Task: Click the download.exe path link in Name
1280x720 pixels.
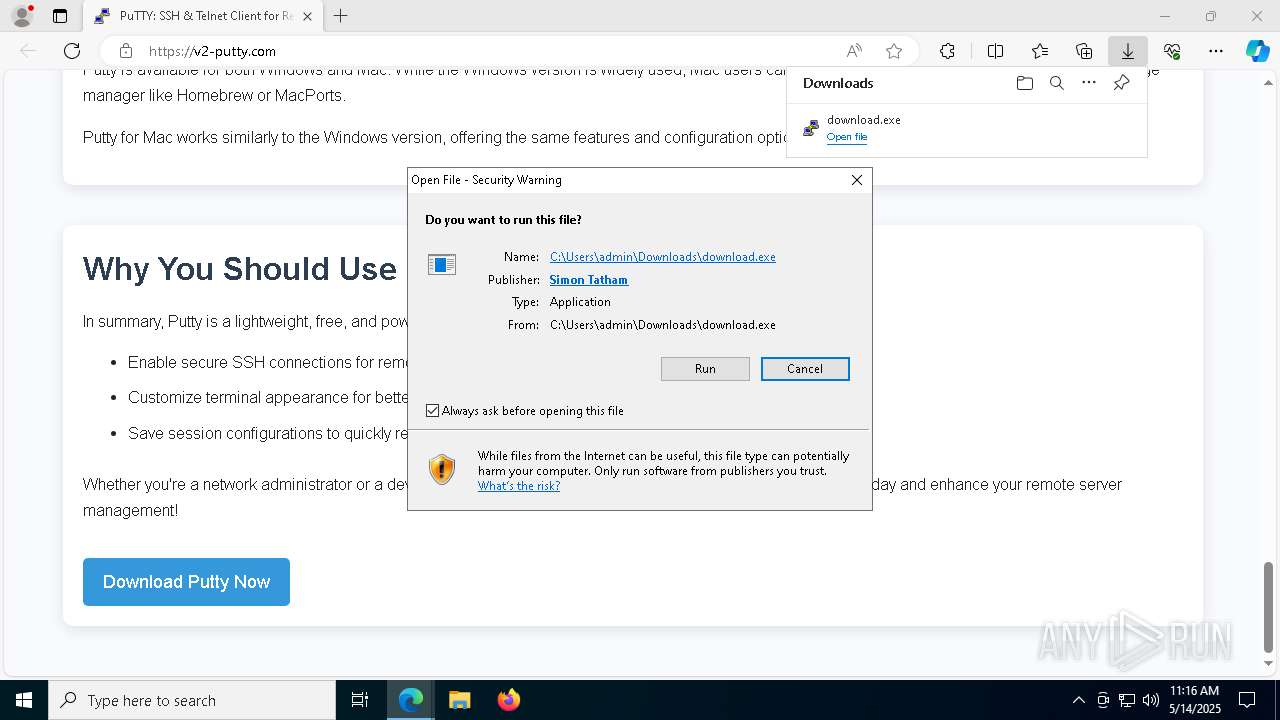Action: 663,257
